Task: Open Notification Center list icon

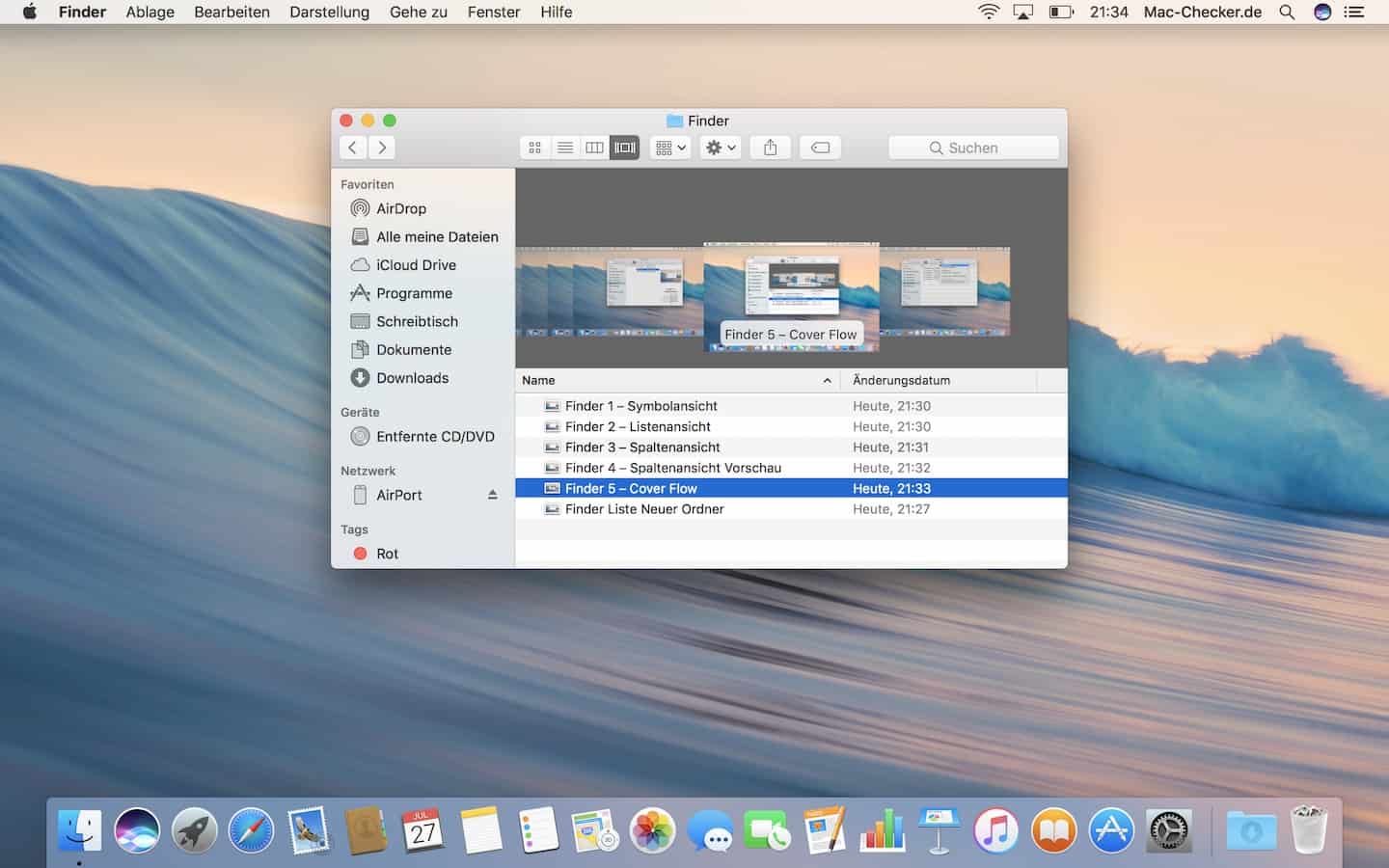Action: 1354,12
